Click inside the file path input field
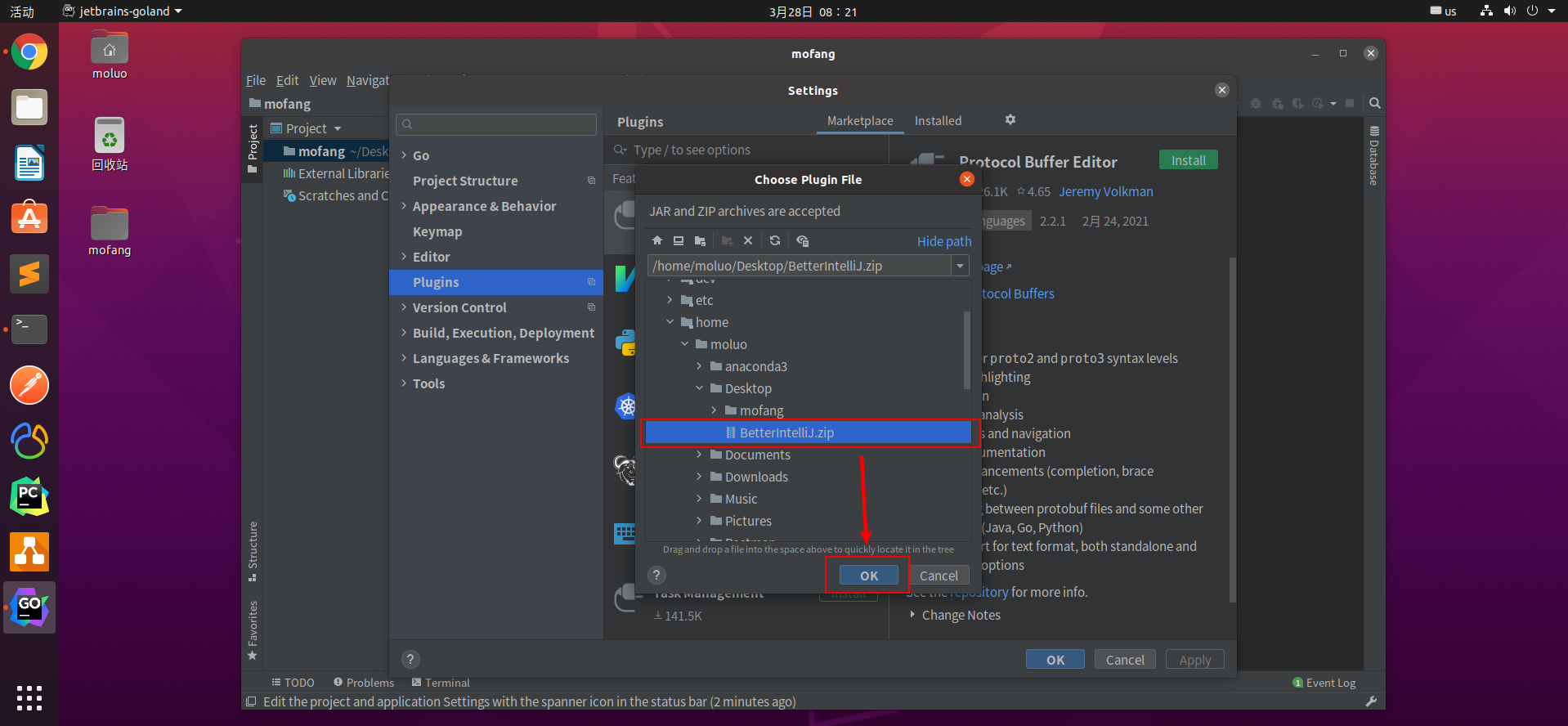 (x=799, y=266)
